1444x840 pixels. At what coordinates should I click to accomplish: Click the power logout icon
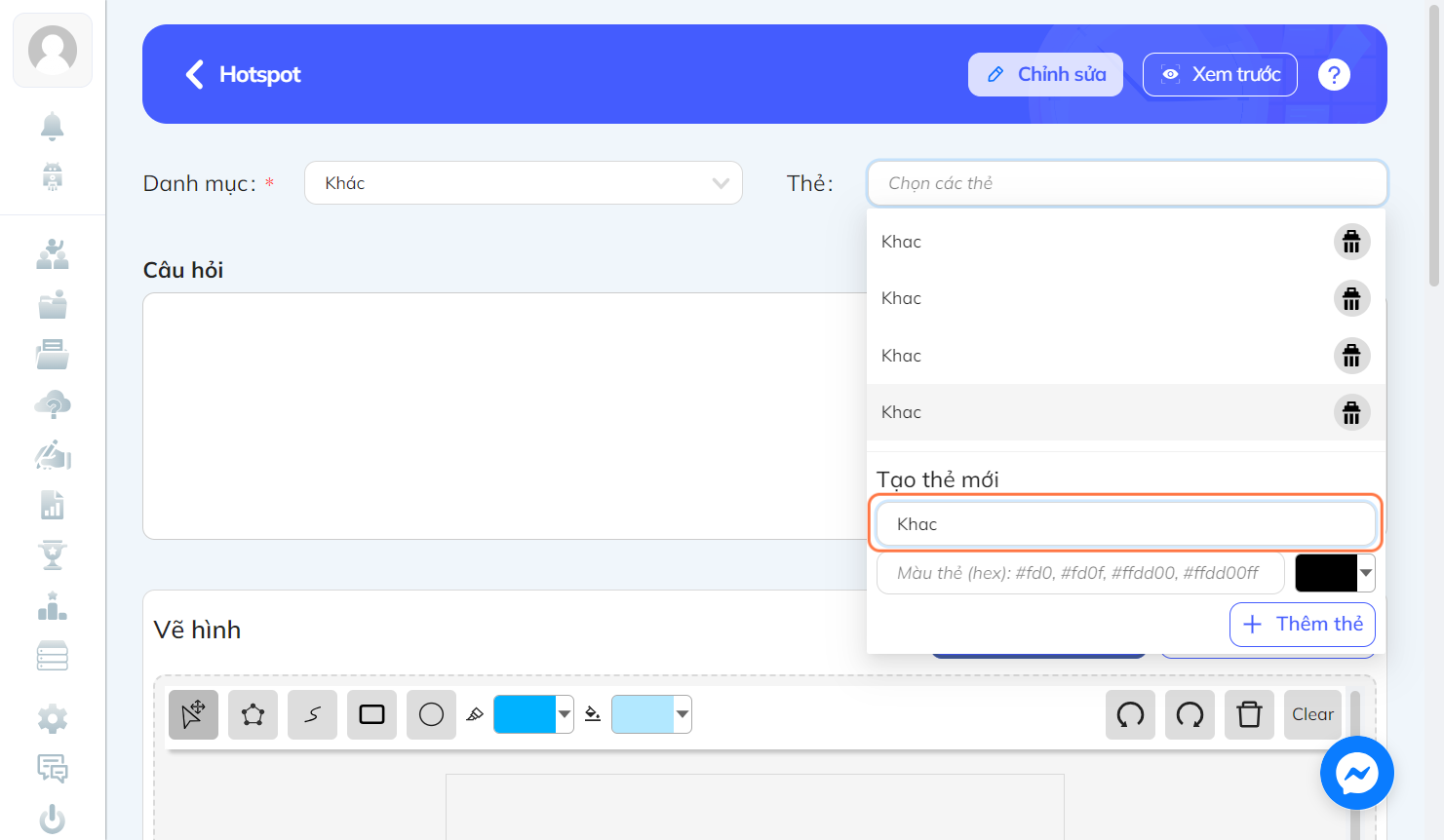tap(53, 819)
